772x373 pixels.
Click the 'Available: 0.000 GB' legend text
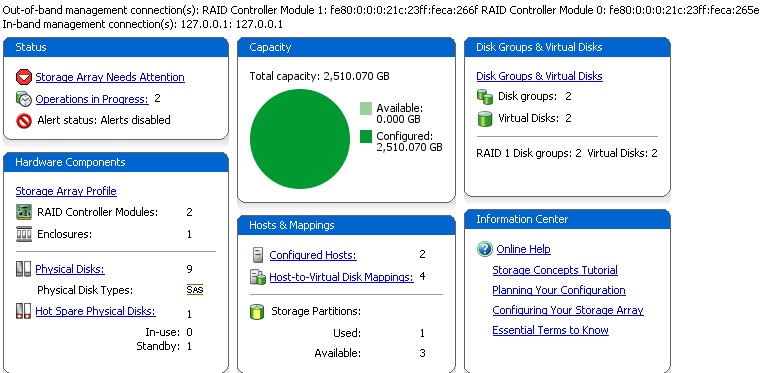point(399,114)
